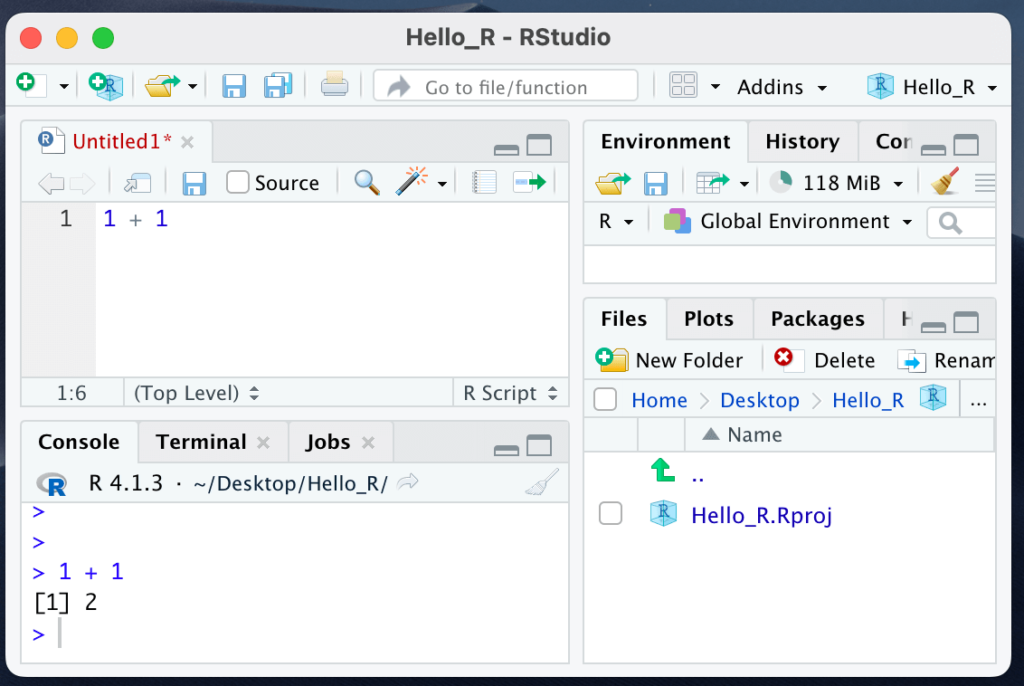Click the Open File folder icon
Screen dimensions: 1024x686
[x=161, y=86]
